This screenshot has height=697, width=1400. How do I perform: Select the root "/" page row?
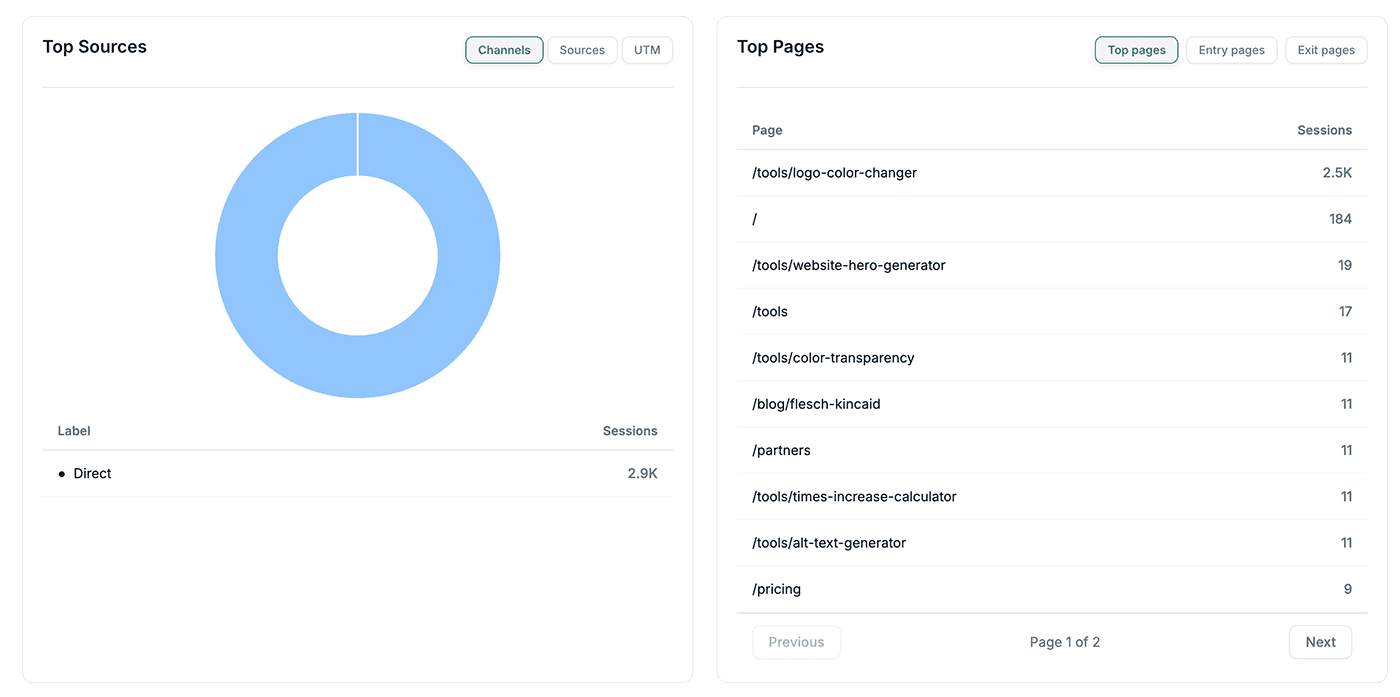1052,219
